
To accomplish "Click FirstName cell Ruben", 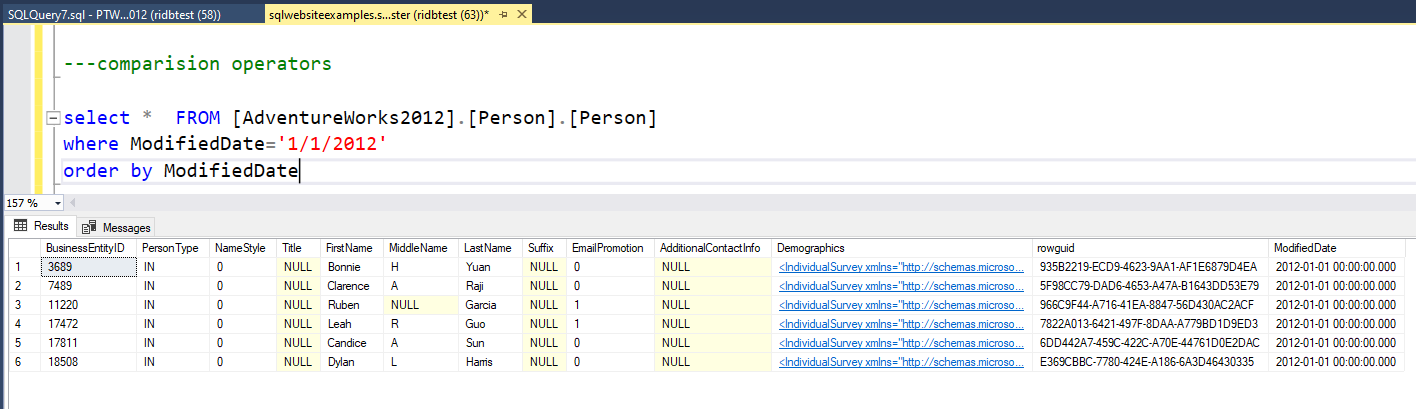I will pyautogui.click(x=352, y=304).
